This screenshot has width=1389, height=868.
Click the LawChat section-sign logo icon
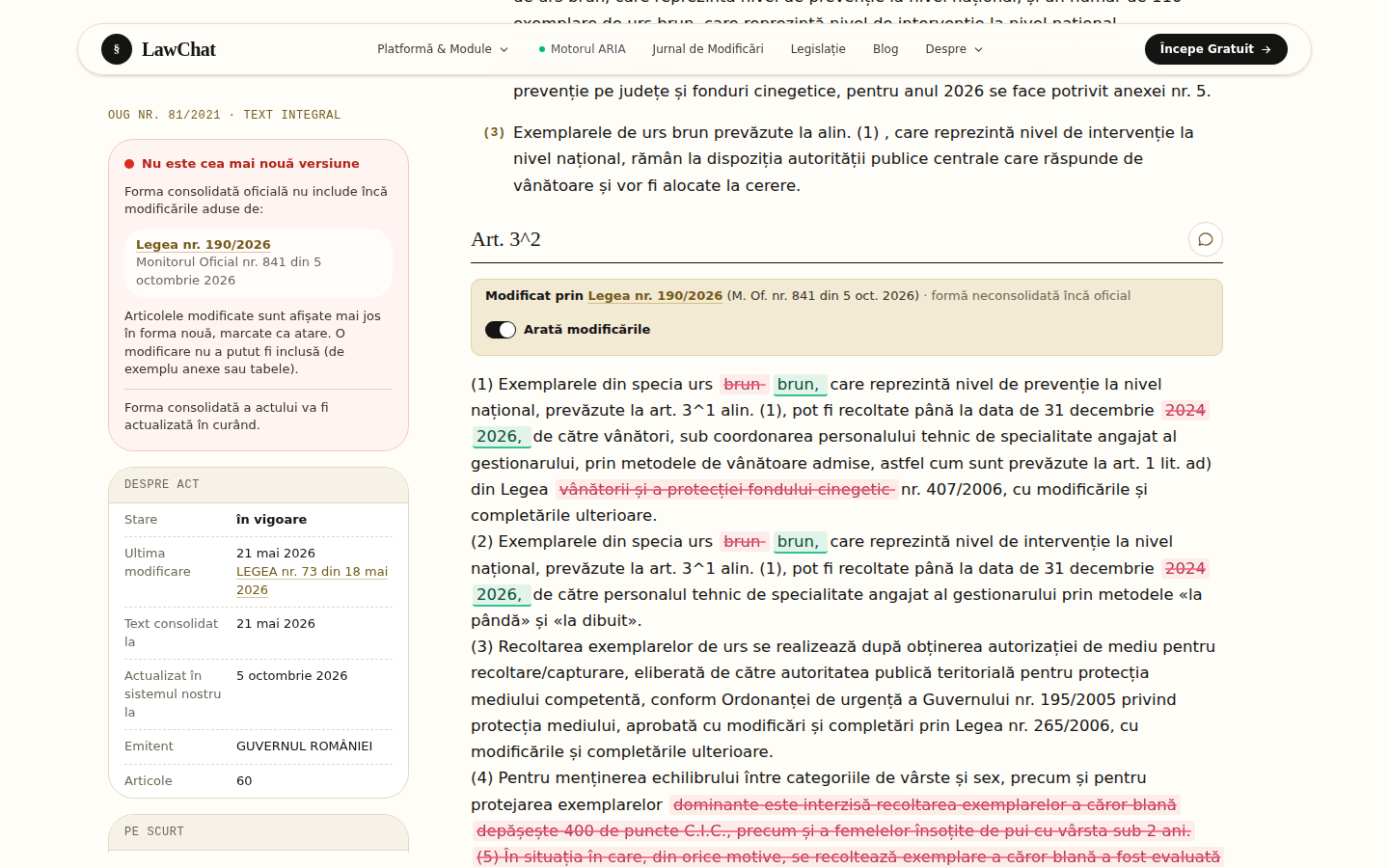point(117,49)
